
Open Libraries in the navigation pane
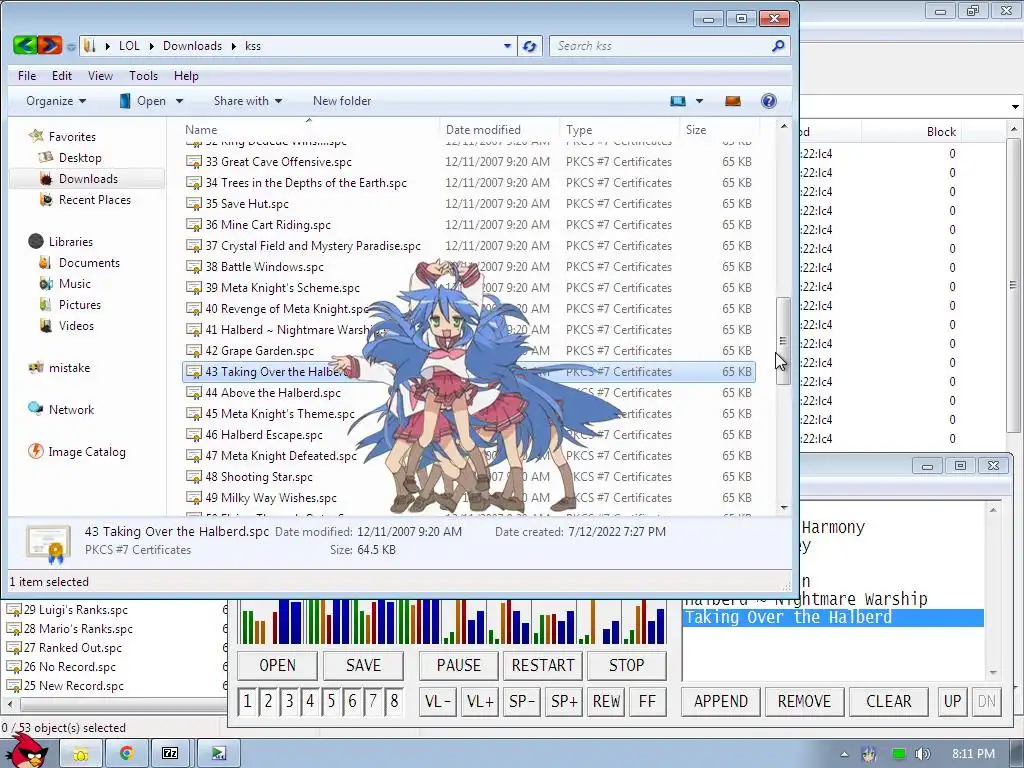click(71, 242)
